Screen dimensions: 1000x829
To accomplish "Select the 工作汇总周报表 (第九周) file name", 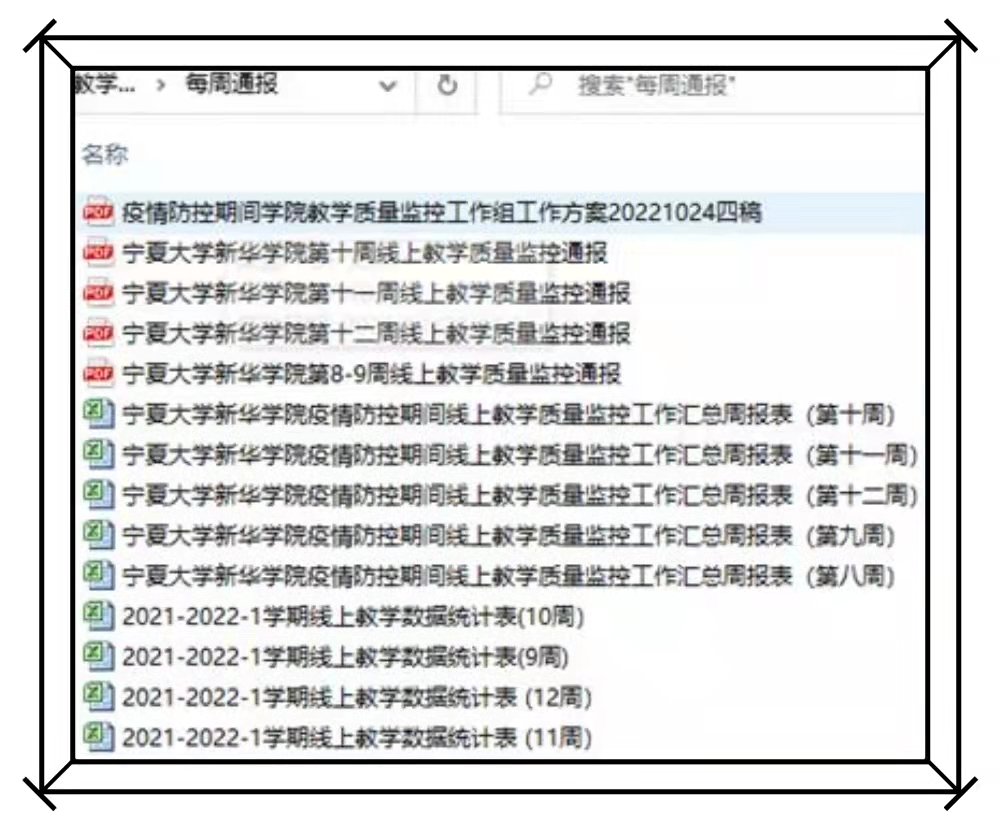I will 508,535.
